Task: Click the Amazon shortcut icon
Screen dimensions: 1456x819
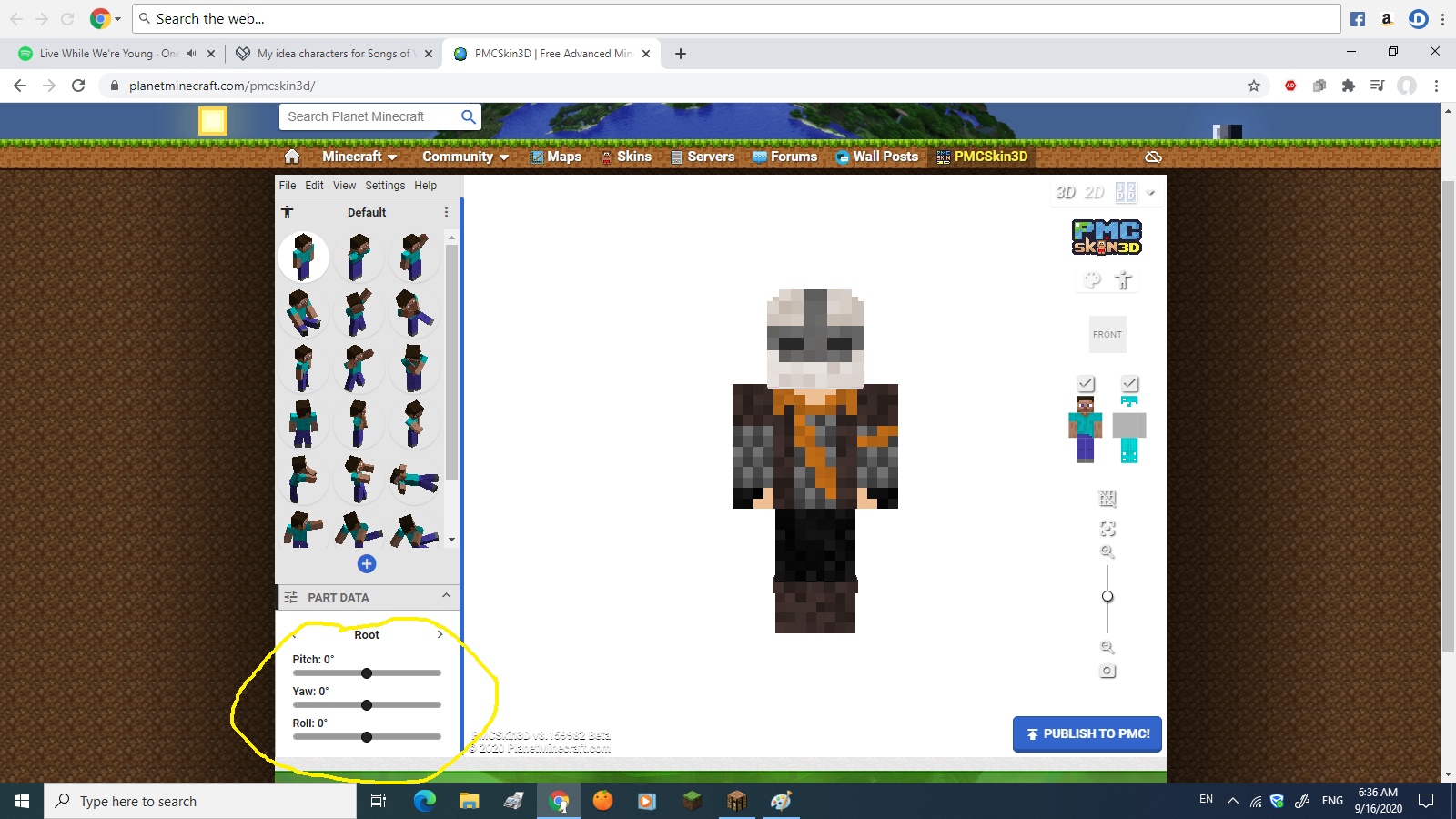Action: click(x=1387, y=19)
